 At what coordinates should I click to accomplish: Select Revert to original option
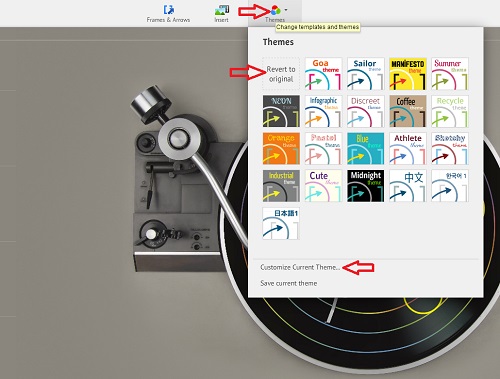[x=281, y=74]
